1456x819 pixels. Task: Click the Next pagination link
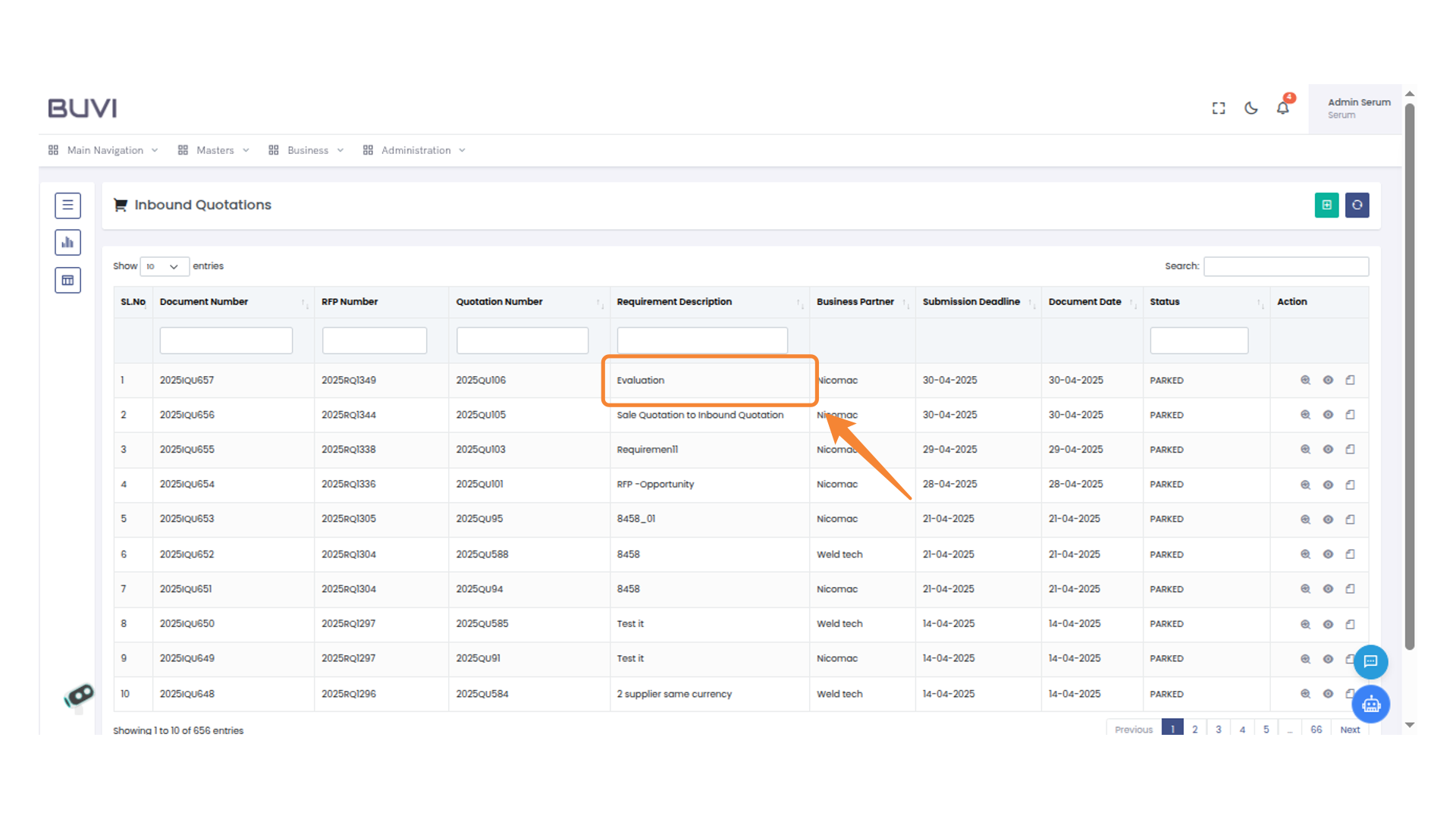pyautogui.click(x=1350, y=729)
